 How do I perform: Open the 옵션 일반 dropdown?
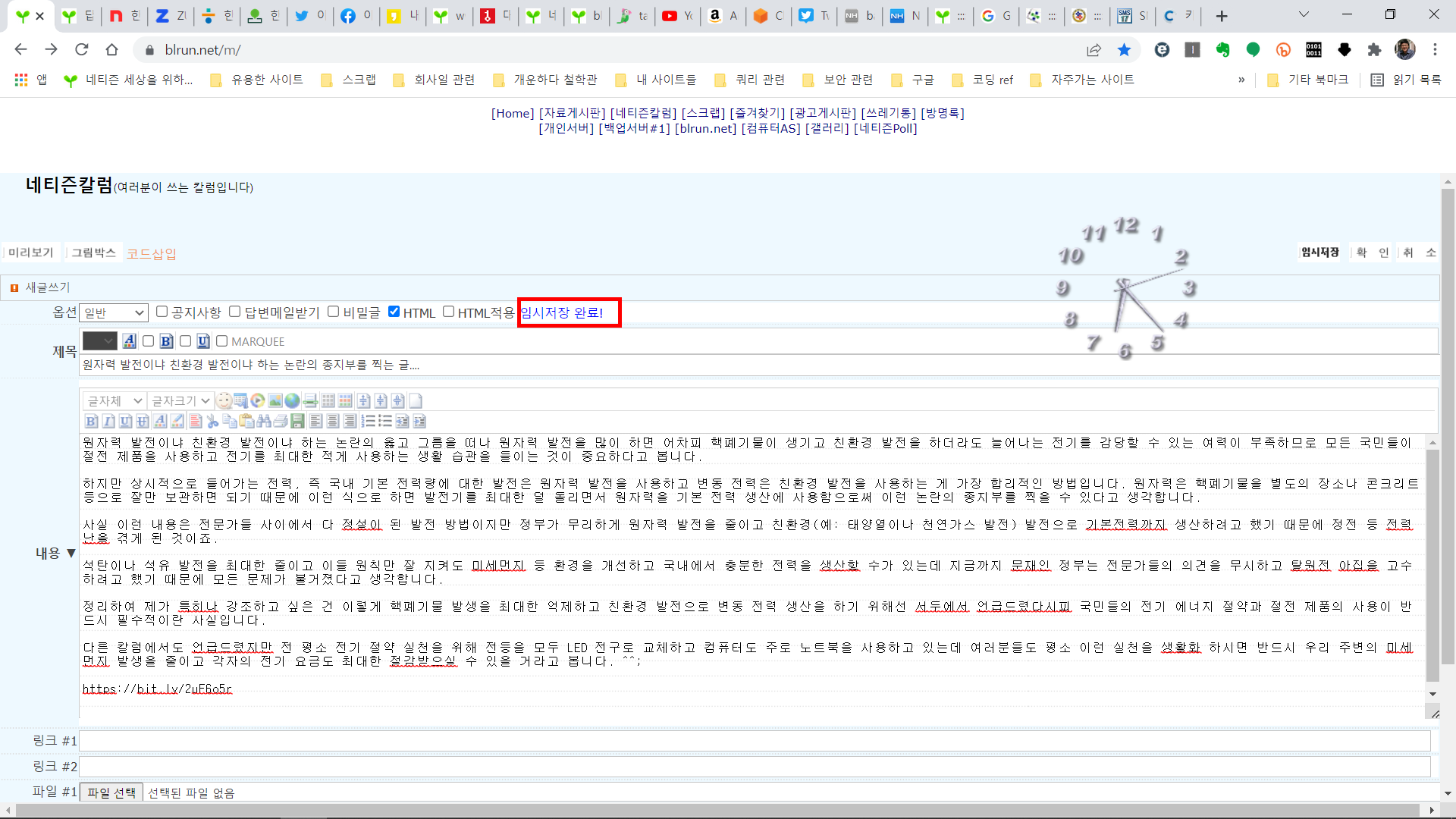(114, 312)
